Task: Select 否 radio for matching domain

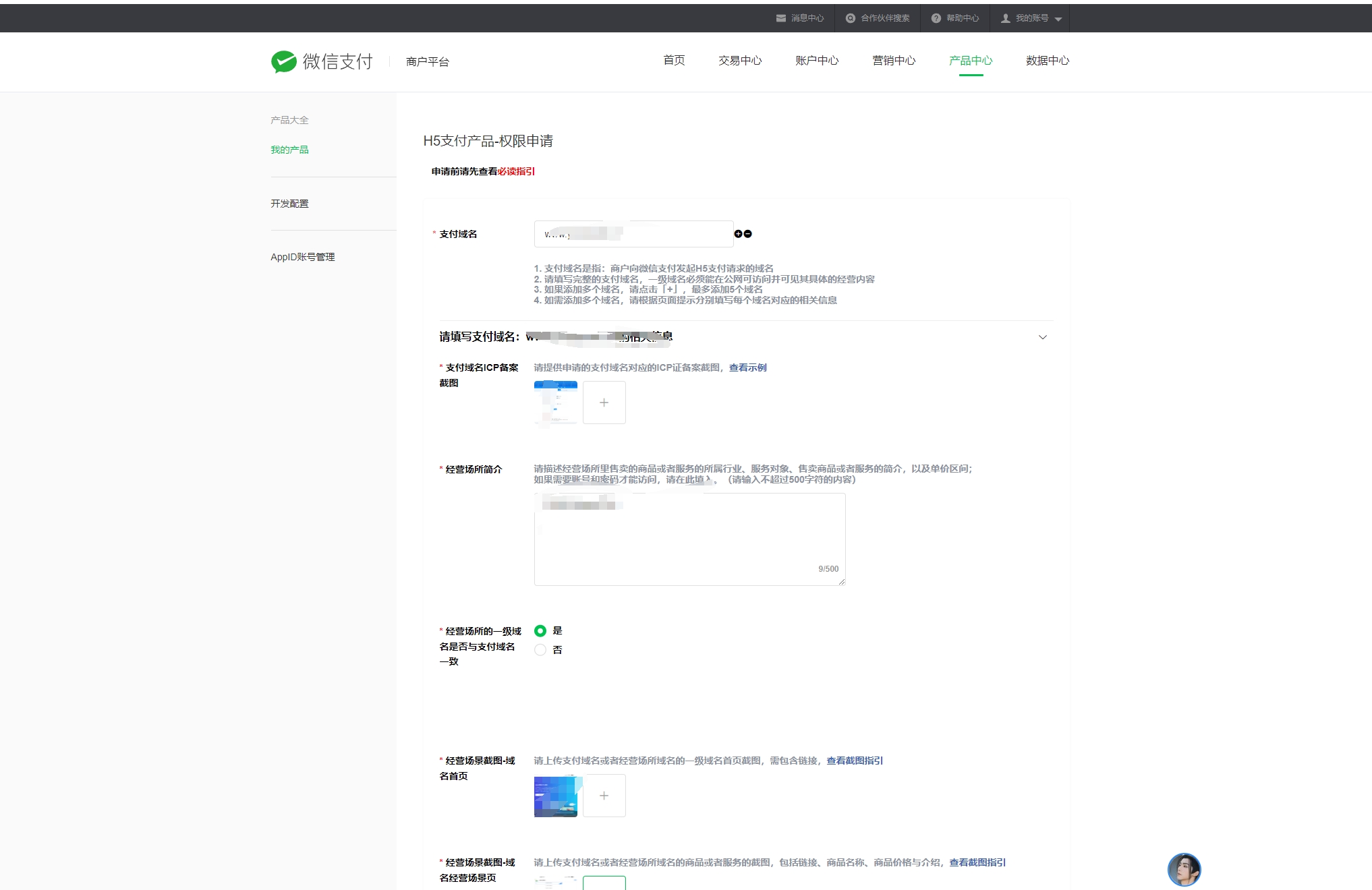Action: pos(540,650)
